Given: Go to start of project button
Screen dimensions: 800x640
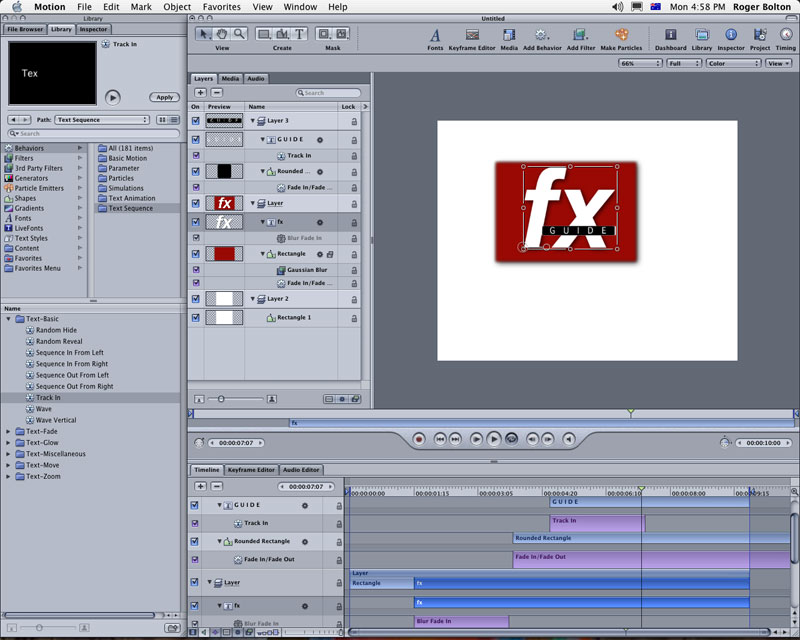Looking at the screenshot, I should 440,439.
